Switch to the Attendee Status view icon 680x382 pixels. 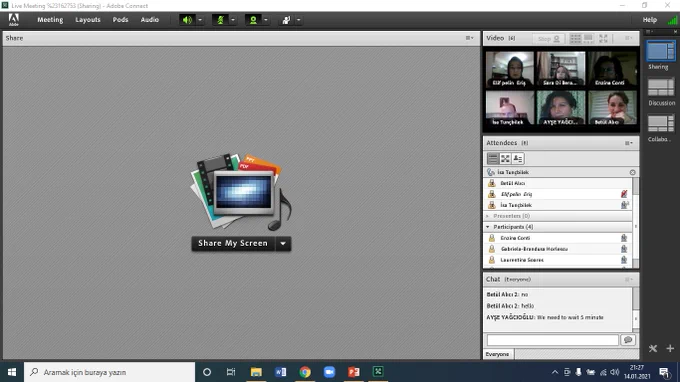[x=518, y=159]
